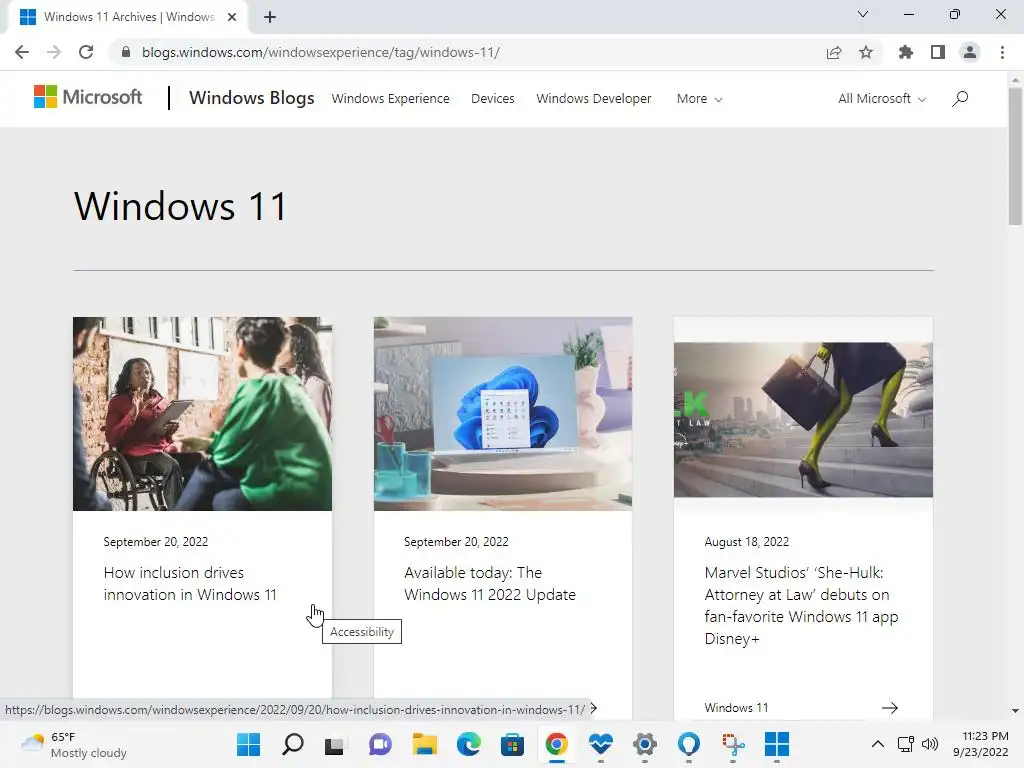The height and width of the screenshot is (768, 1024).
Task: Open the volume speaker icon
Action: (x=930, y=744)
